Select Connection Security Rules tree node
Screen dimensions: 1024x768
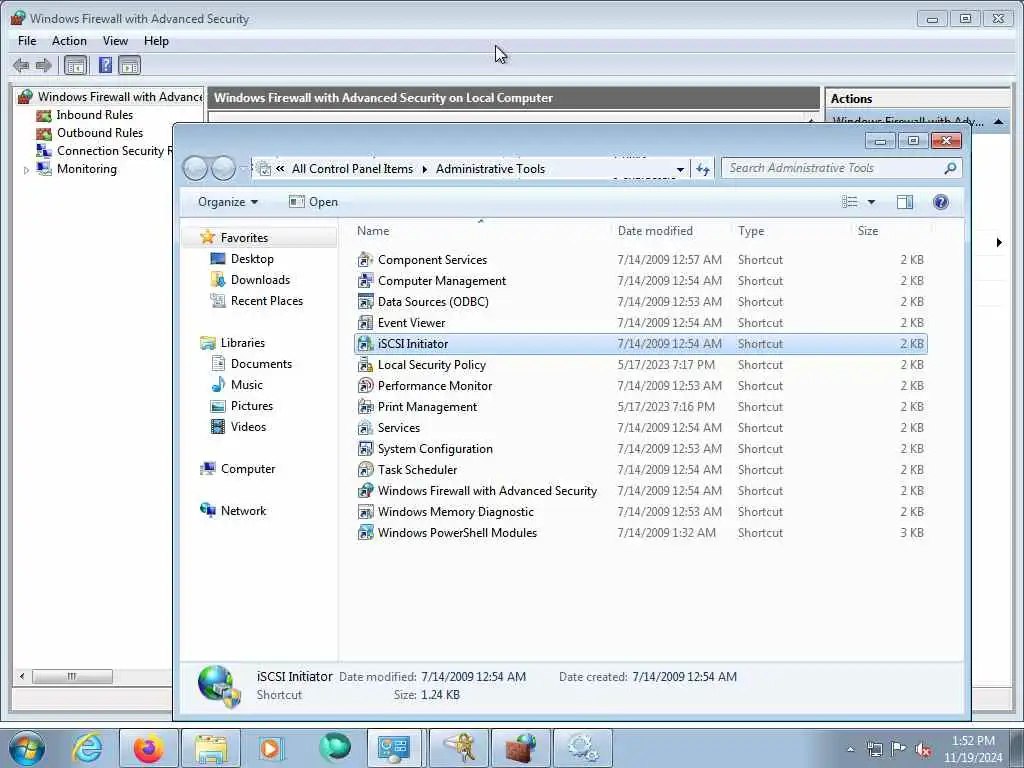[114, 151]
